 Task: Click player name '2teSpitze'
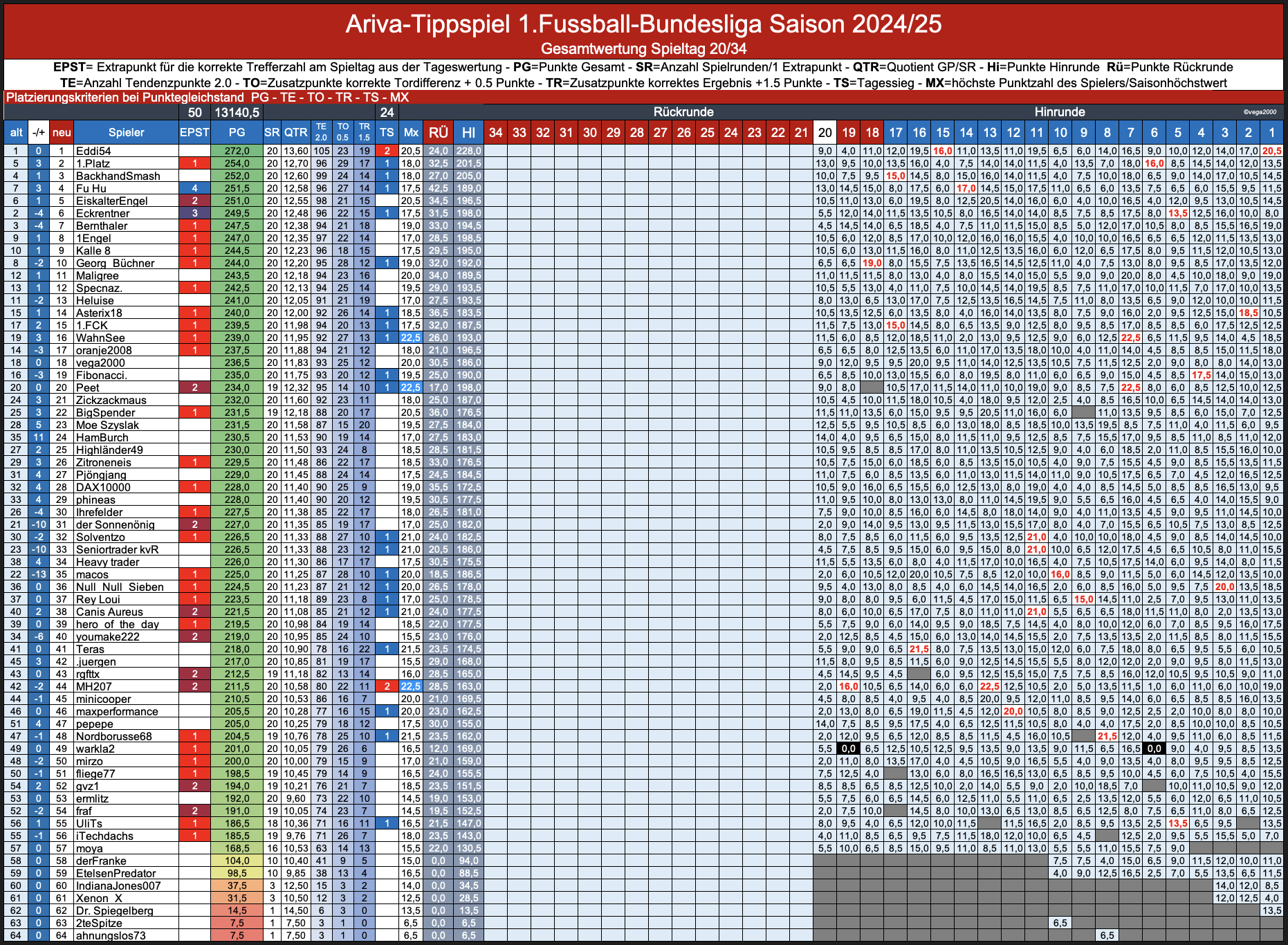tap(99, 923)
